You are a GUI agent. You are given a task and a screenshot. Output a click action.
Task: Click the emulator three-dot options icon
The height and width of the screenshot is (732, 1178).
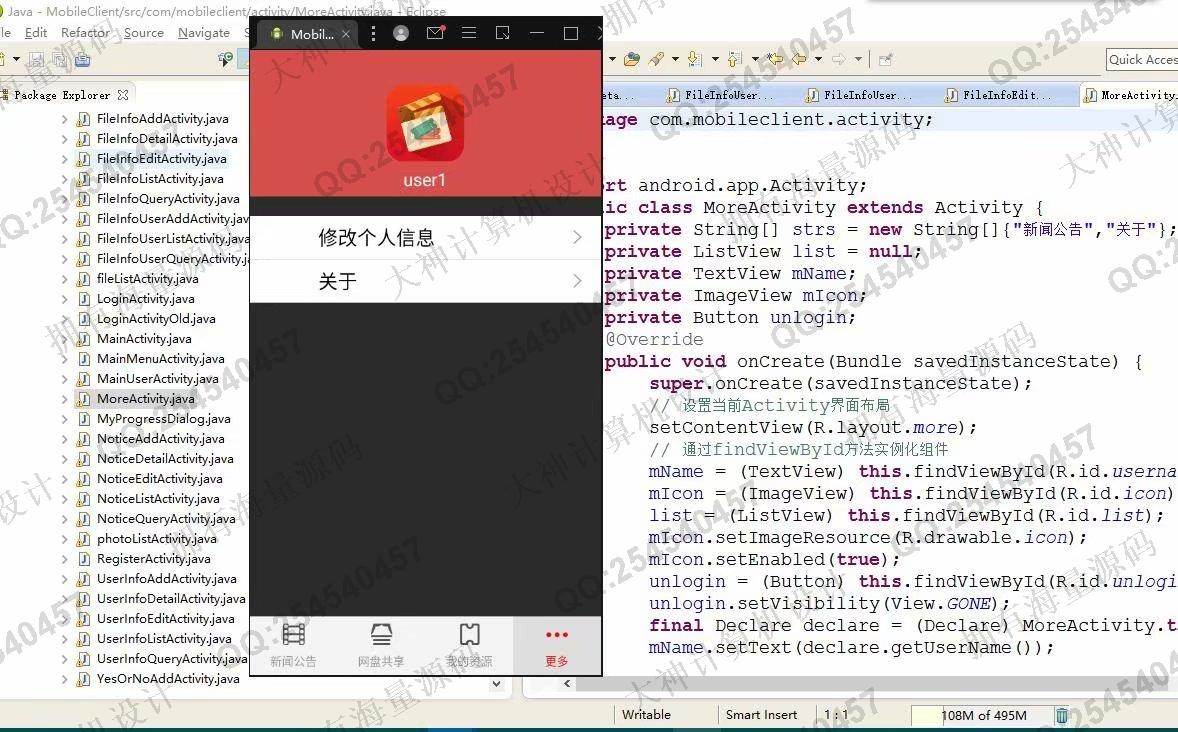(373, 33)
